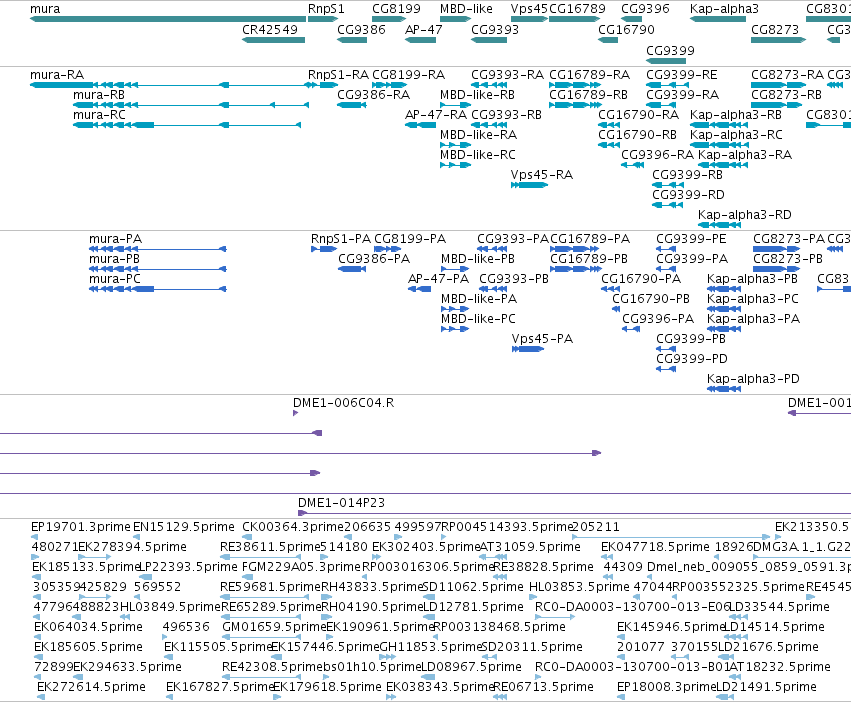
Task: Select the mura-RB transcript label
Action: click(99, 94)
